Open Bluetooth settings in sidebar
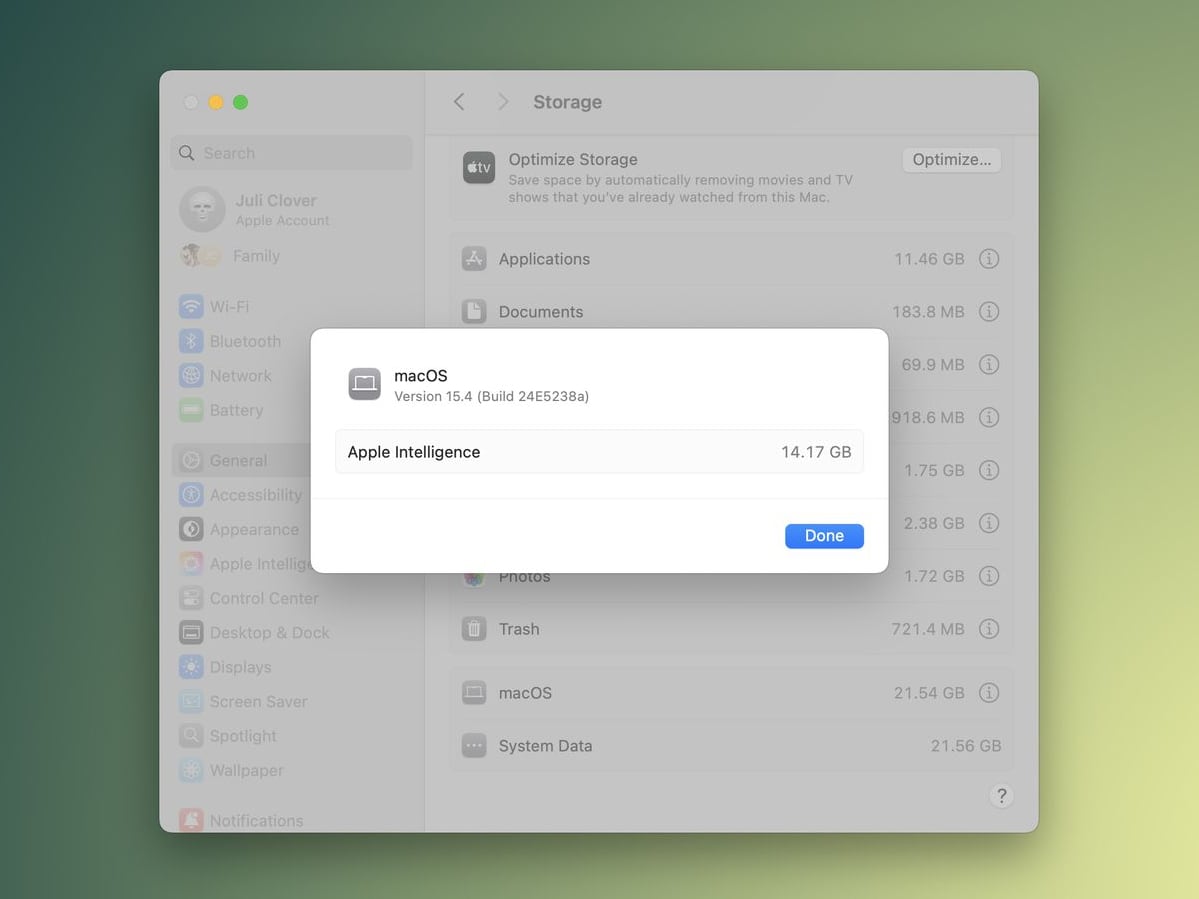This screenshot has height=899, width=1199. (x=244, y=341)
